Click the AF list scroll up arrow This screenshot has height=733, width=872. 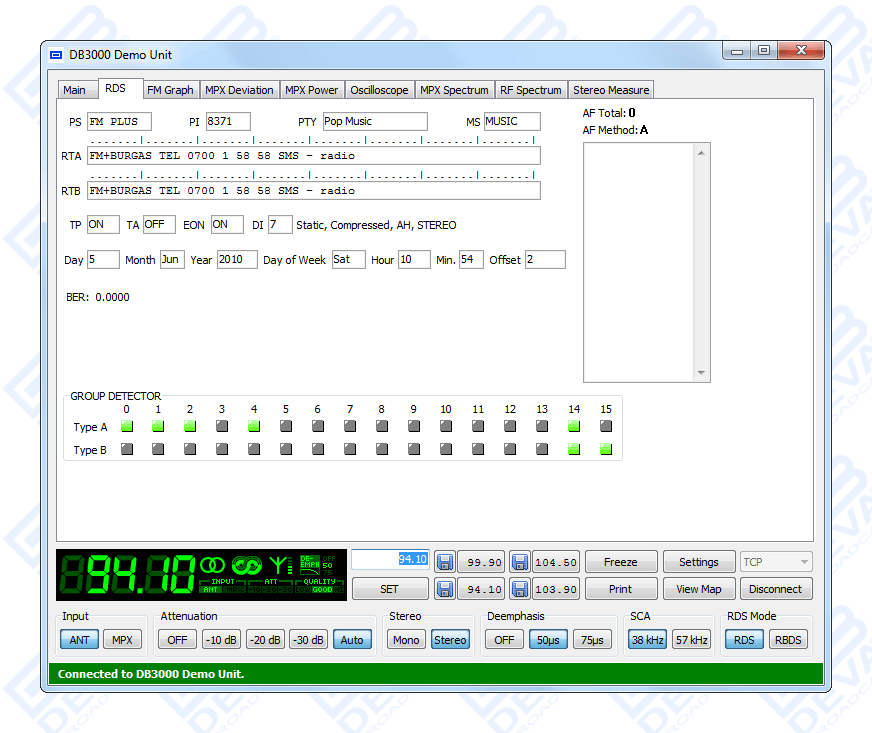[703, 153]
